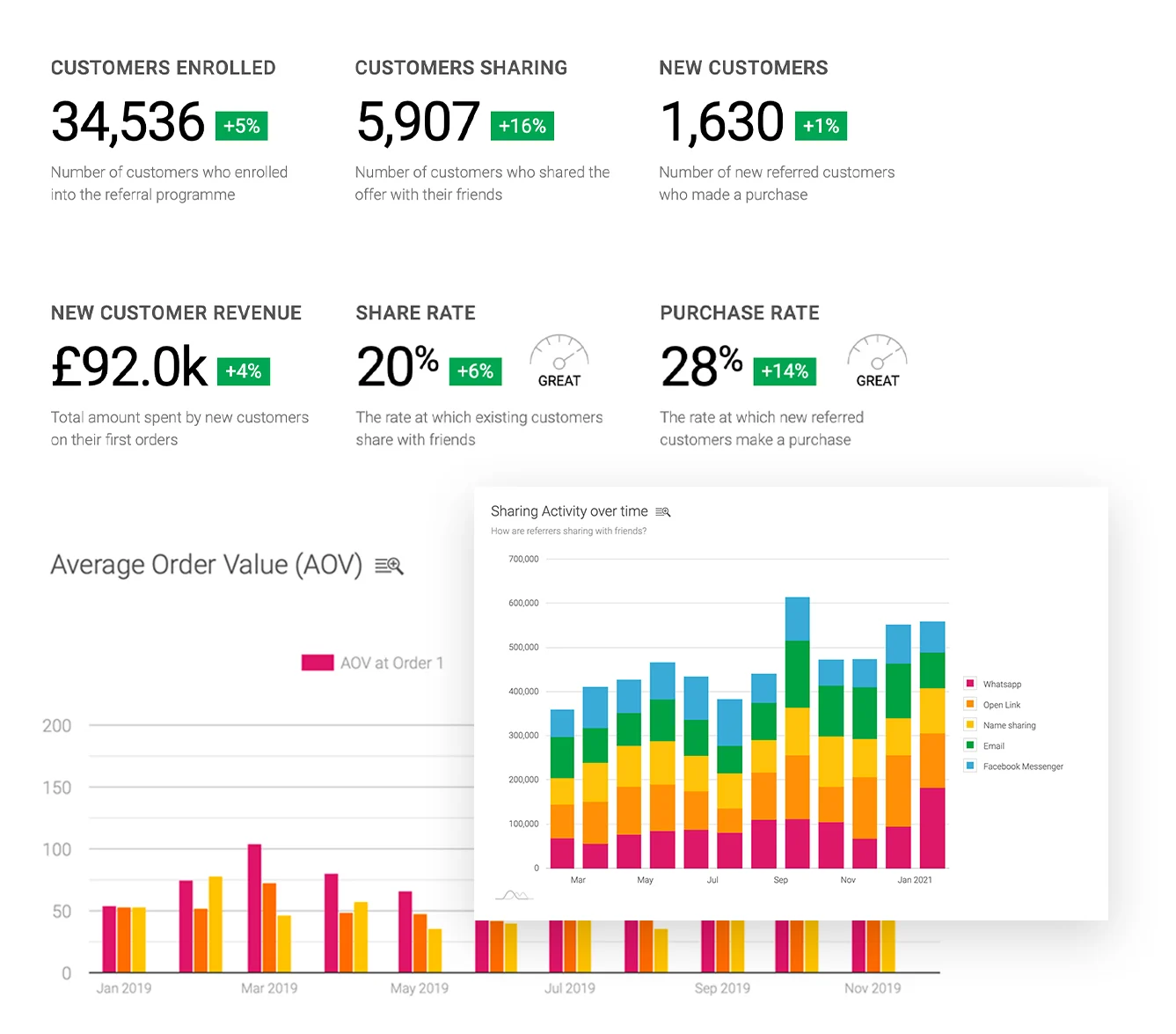Click the Average Order Value (AOV) title
The width and height of the screenshot is (1176, 1034).
(x=207, y=565)
